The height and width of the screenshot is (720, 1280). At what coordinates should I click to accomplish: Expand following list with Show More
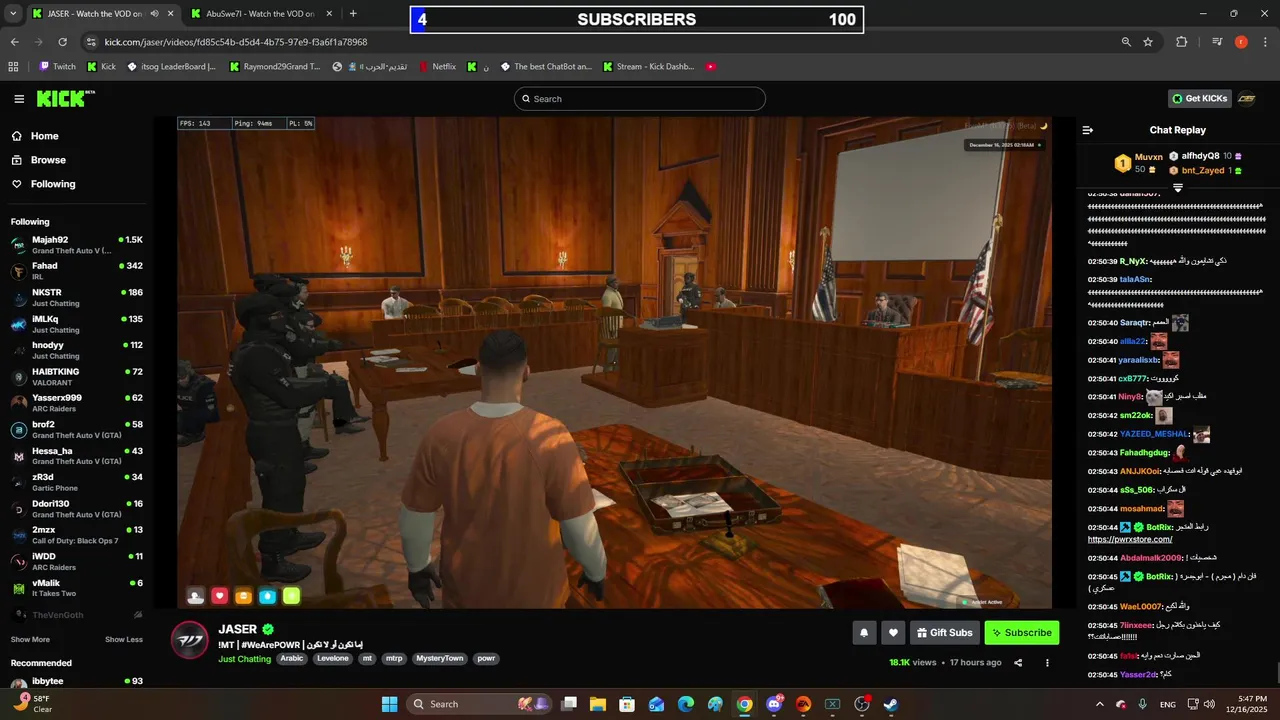30,639
